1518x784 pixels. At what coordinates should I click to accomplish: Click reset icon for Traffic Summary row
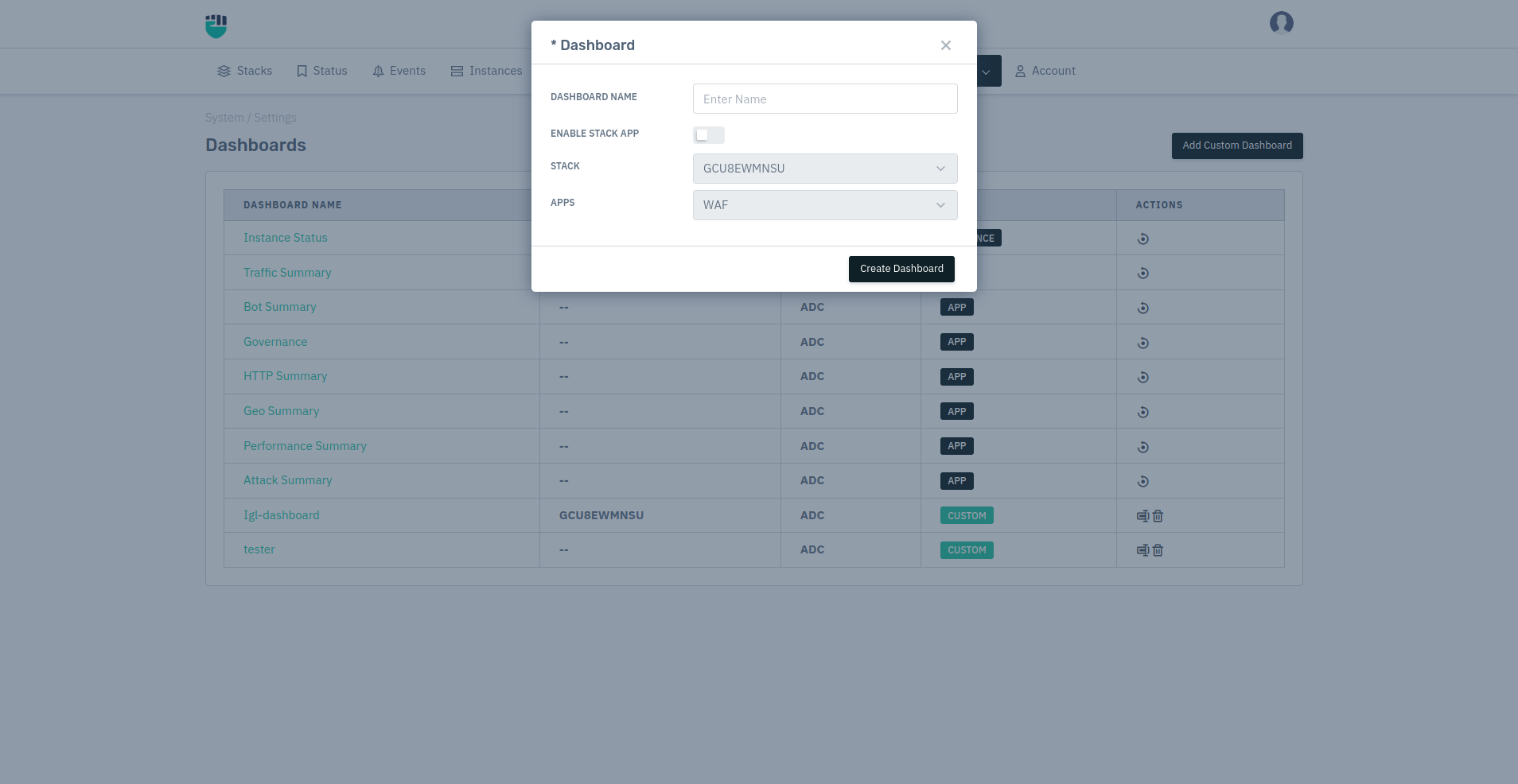pyautogui.click(x=1142, y=273)
